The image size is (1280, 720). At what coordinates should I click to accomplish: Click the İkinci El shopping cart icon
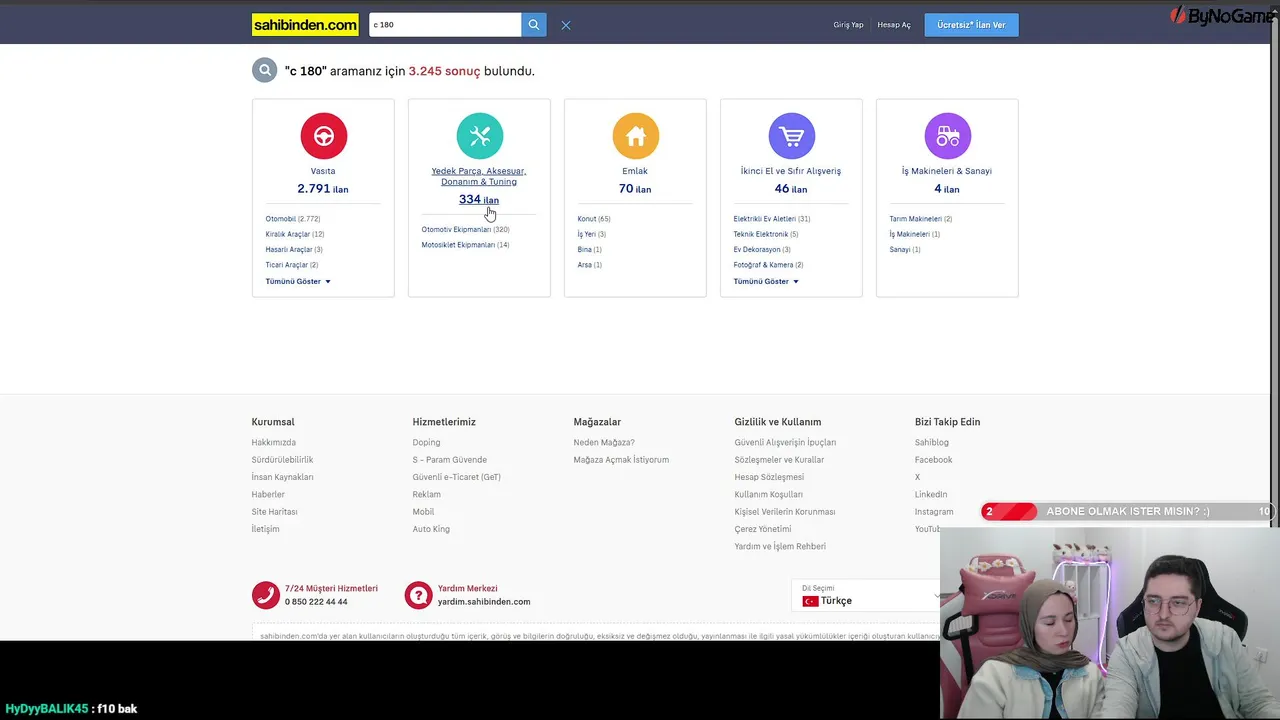point(791,136)
